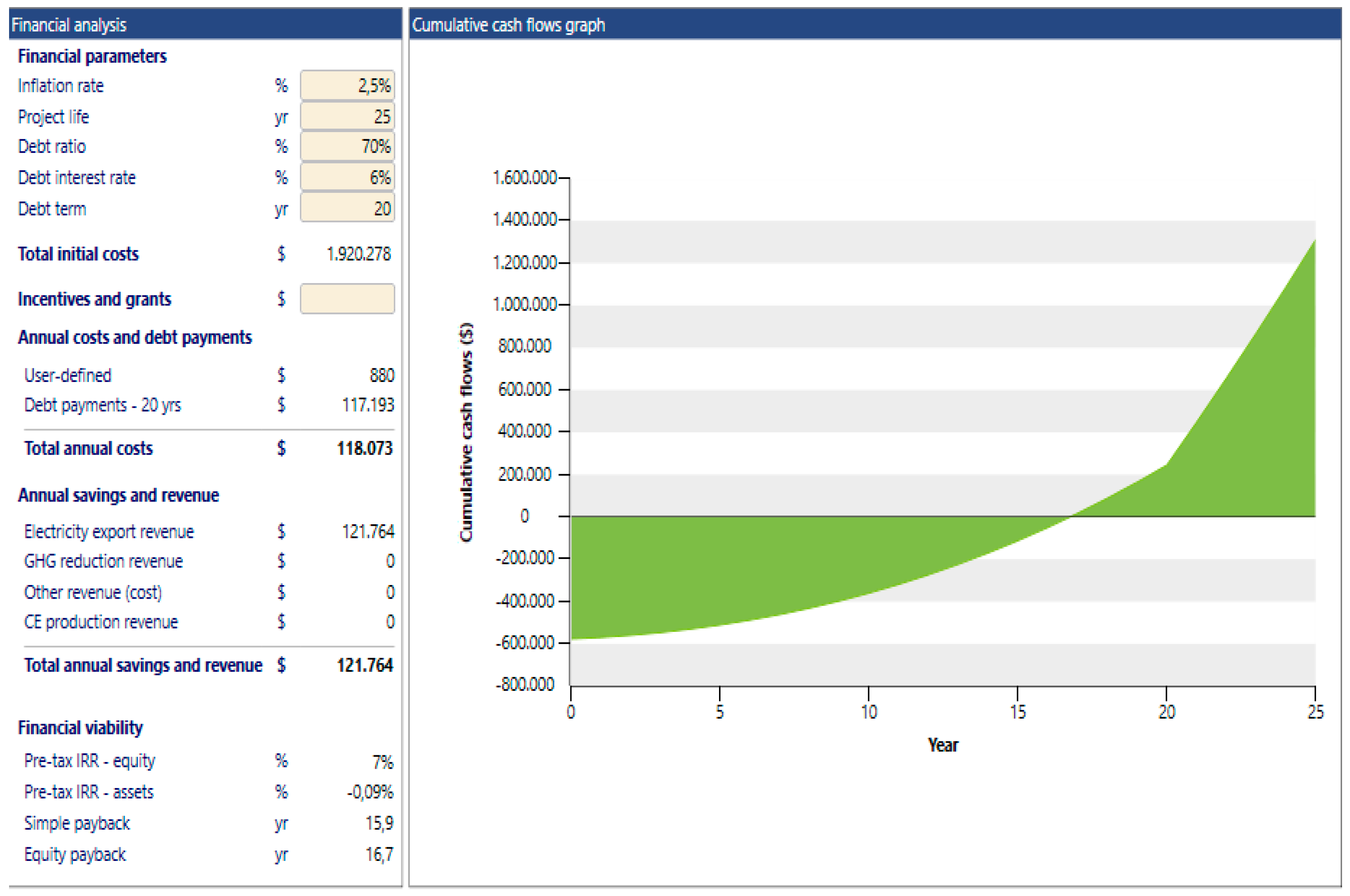Click the Debt term input field
This screenshot has width=1350, height=896.
(347, 209)
